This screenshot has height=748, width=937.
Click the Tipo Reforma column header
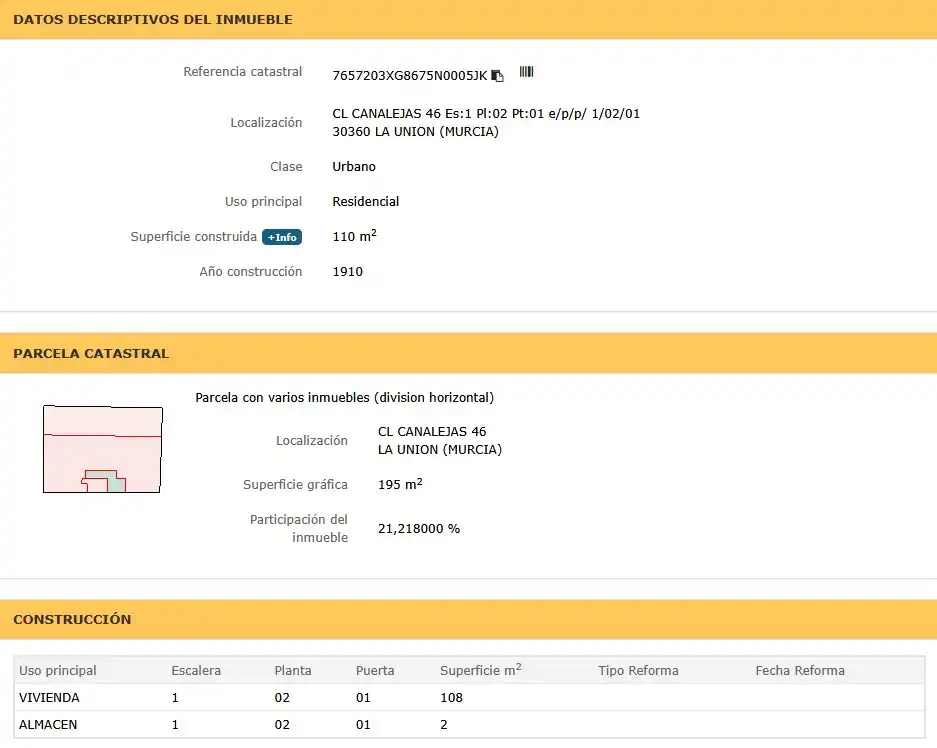638,670
